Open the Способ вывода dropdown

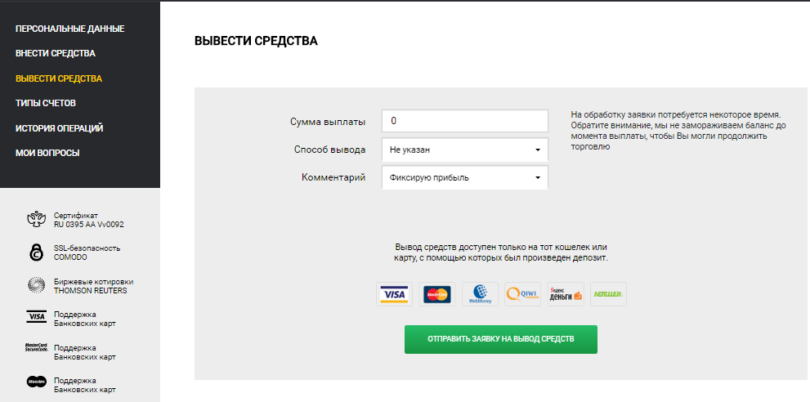(x=465, y=150)
